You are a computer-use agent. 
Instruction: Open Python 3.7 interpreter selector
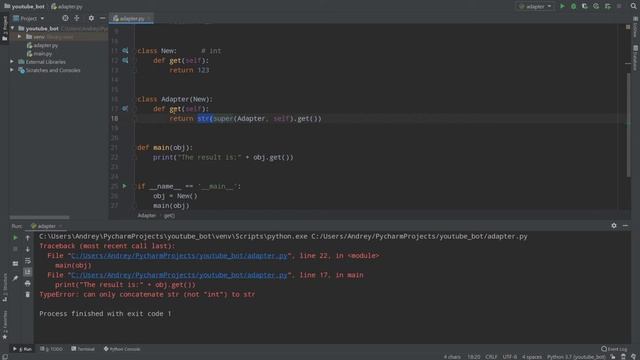(x=576, y=357)
